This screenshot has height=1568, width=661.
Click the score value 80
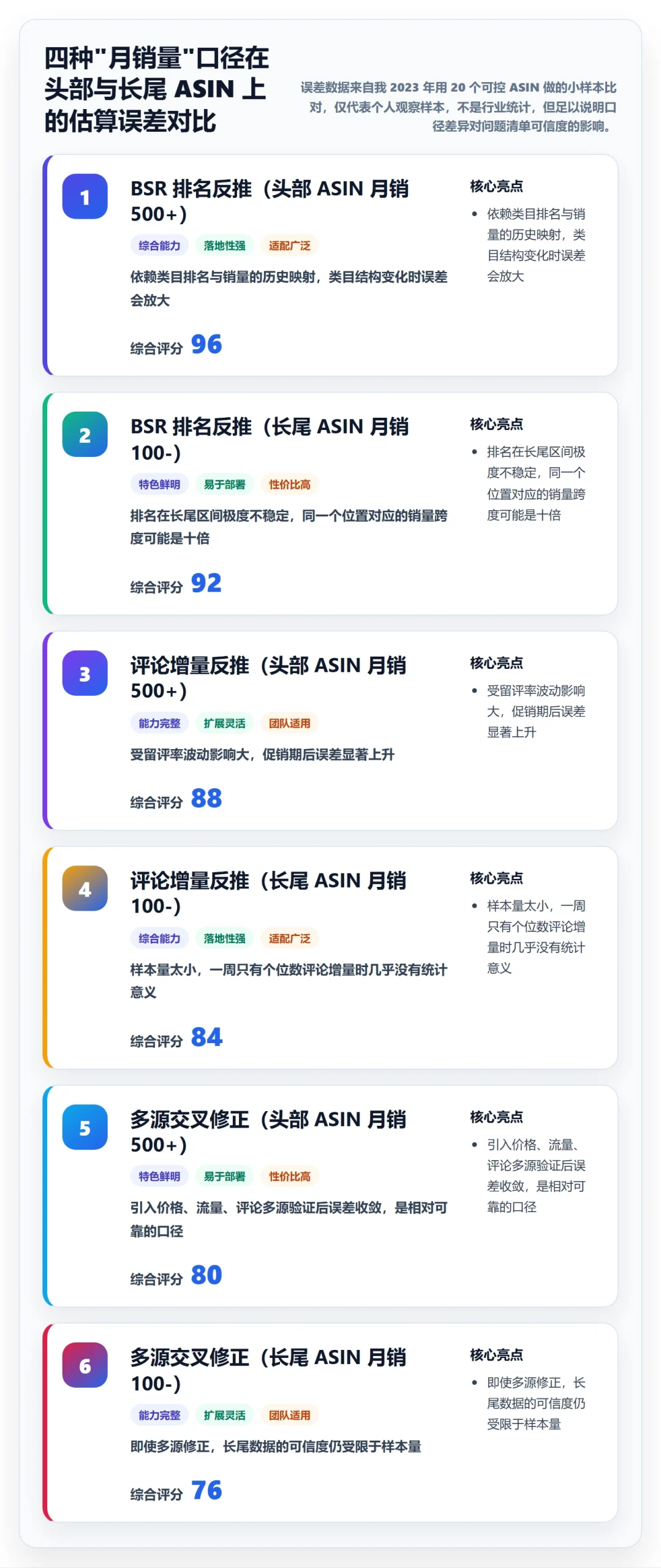point(206,1275)
